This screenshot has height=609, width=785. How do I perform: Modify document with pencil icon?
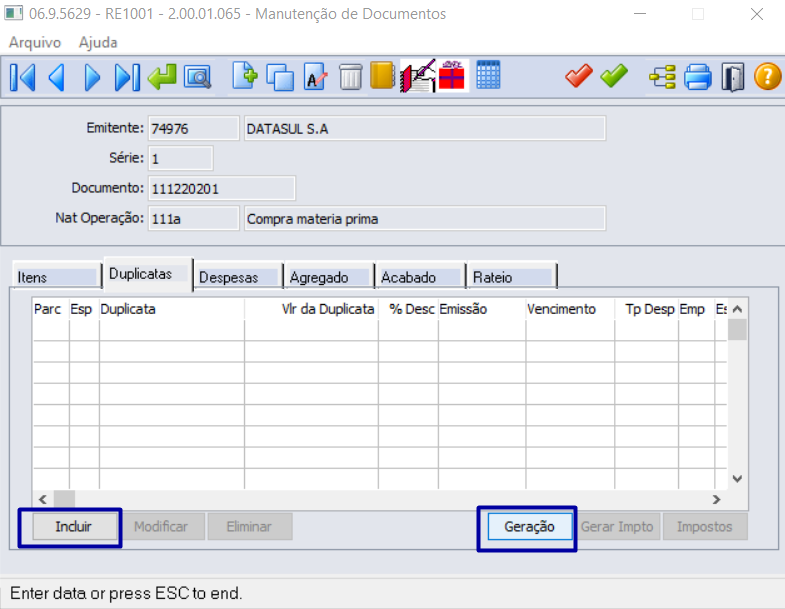315,77
